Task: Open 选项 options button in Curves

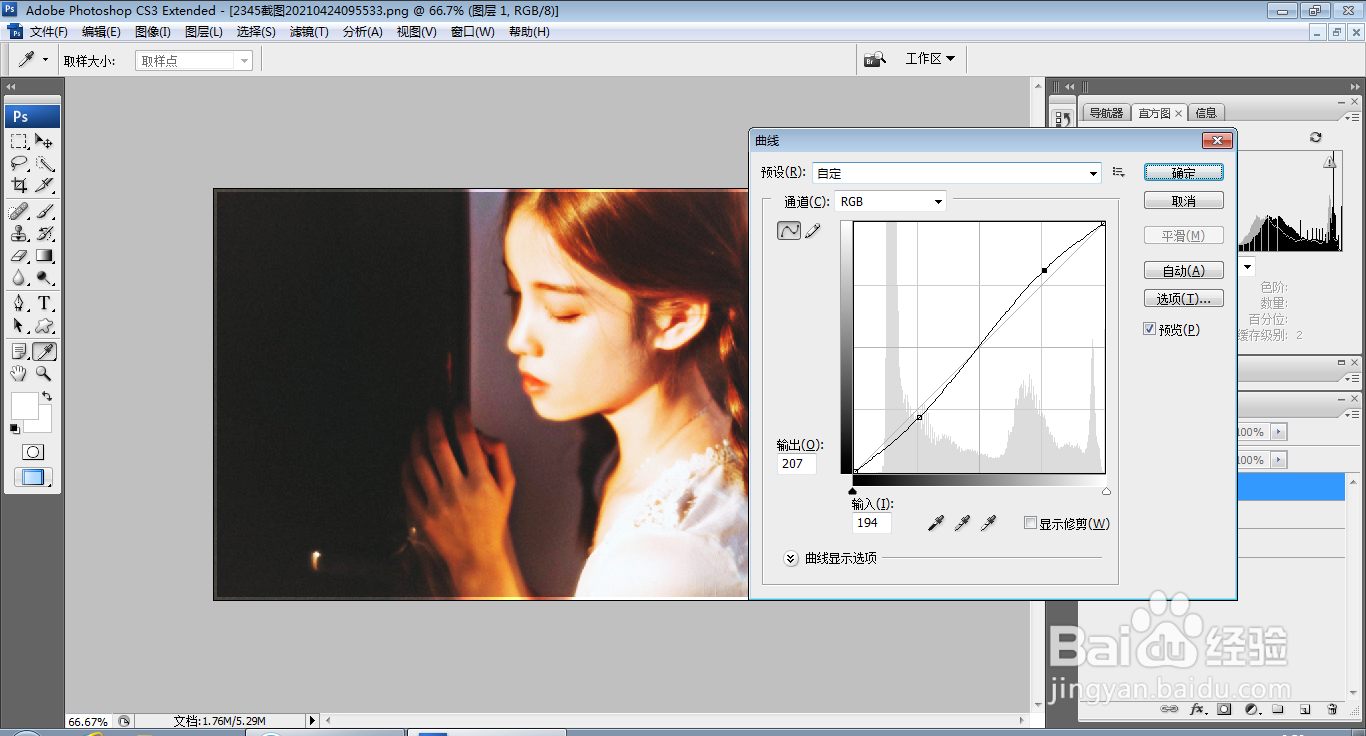Action: pyautogui.click(x=1184, y=299)
